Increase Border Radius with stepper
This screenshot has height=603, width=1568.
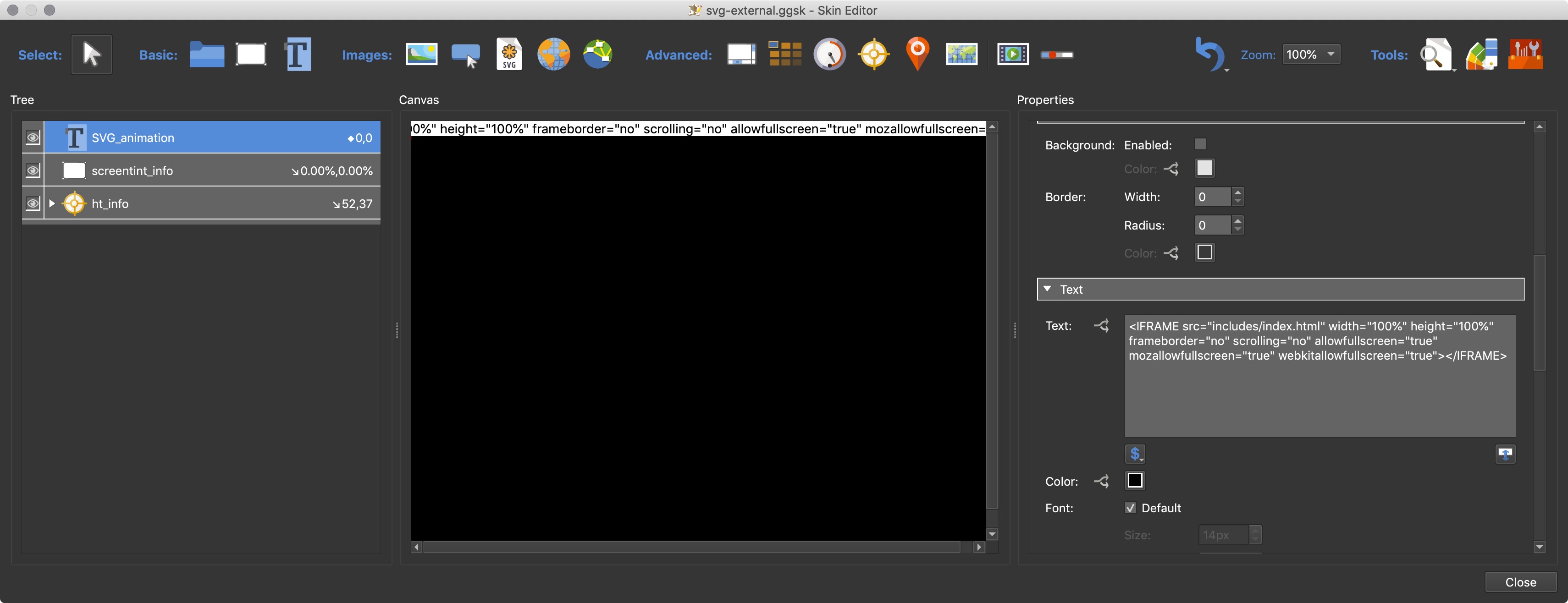coord(1237,221)
